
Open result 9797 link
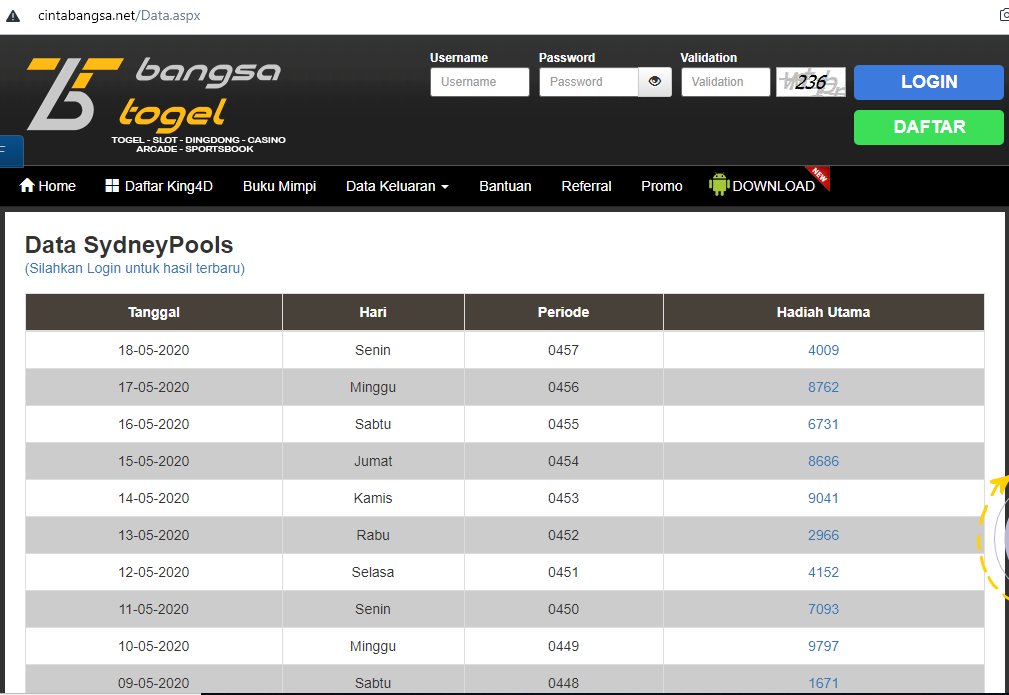(823, 646)
